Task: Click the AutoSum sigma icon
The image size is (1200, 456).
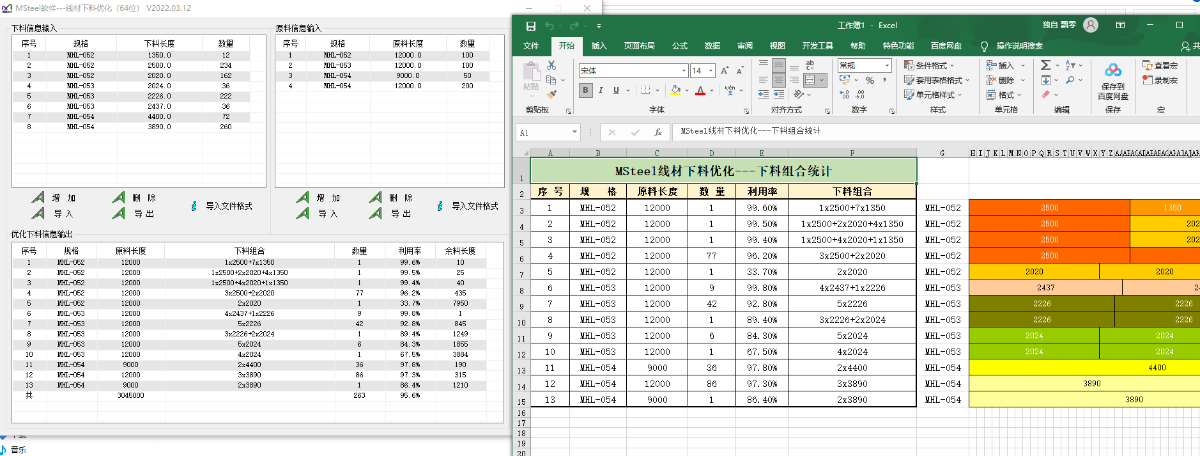Action: pyautogui.click(x=1046, y=65)
